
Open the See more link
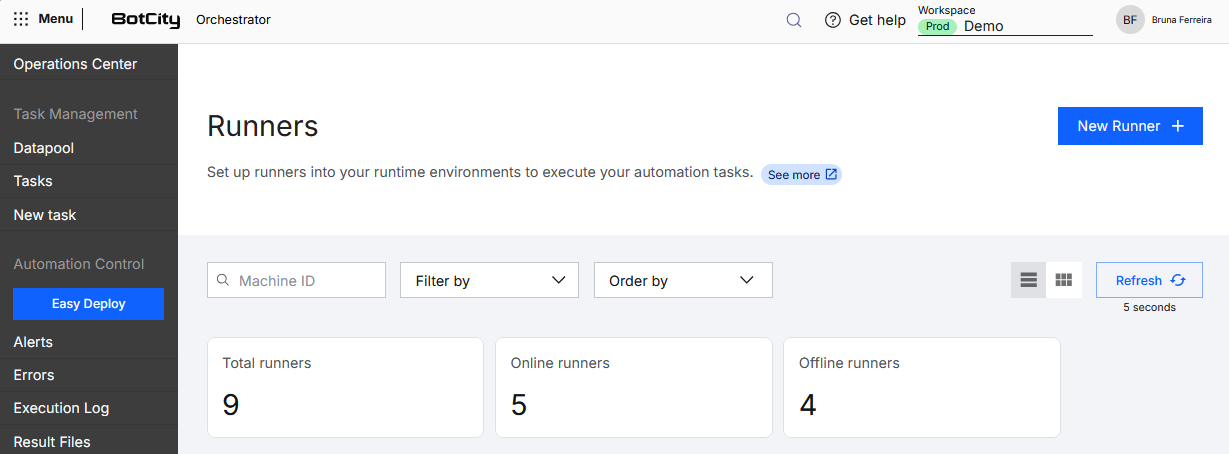[801, 175]
